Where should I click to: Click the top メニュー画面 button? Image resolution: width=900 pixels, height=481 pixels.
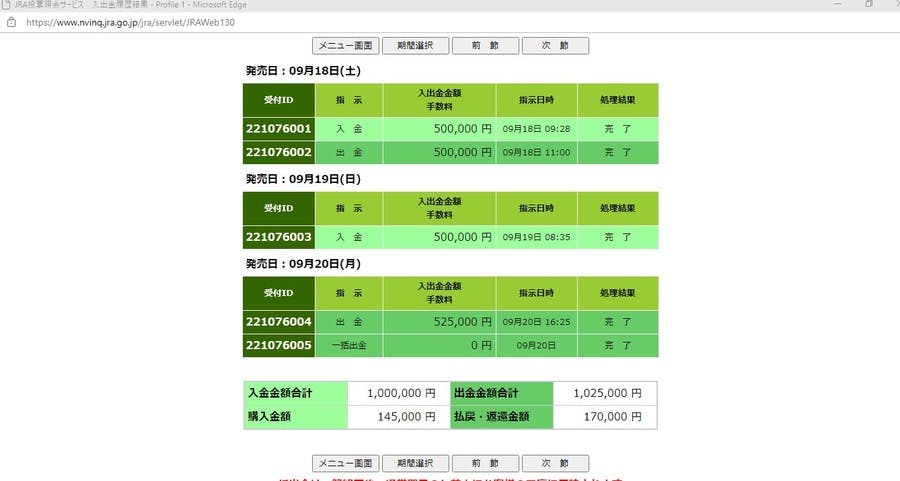click(x=345, y=46)
